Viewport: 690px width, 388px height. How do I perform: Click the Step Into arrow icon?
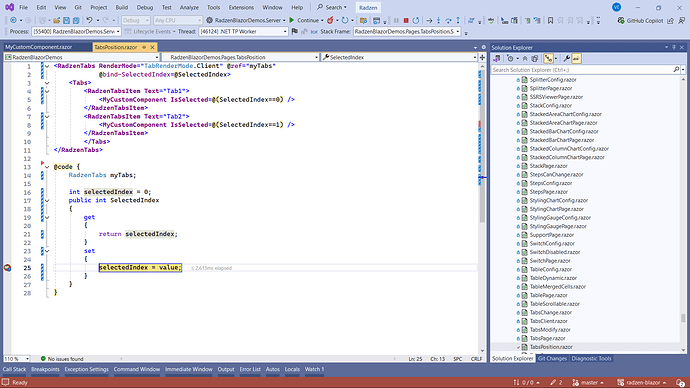click(438, 20)
